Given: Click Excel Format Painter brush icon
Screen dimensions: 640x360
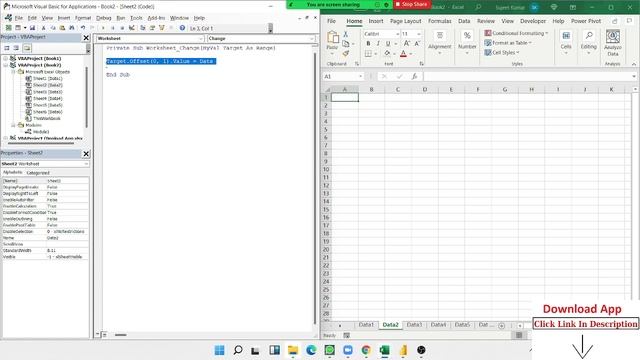Looking at the screenshot, I should [346, 53].
